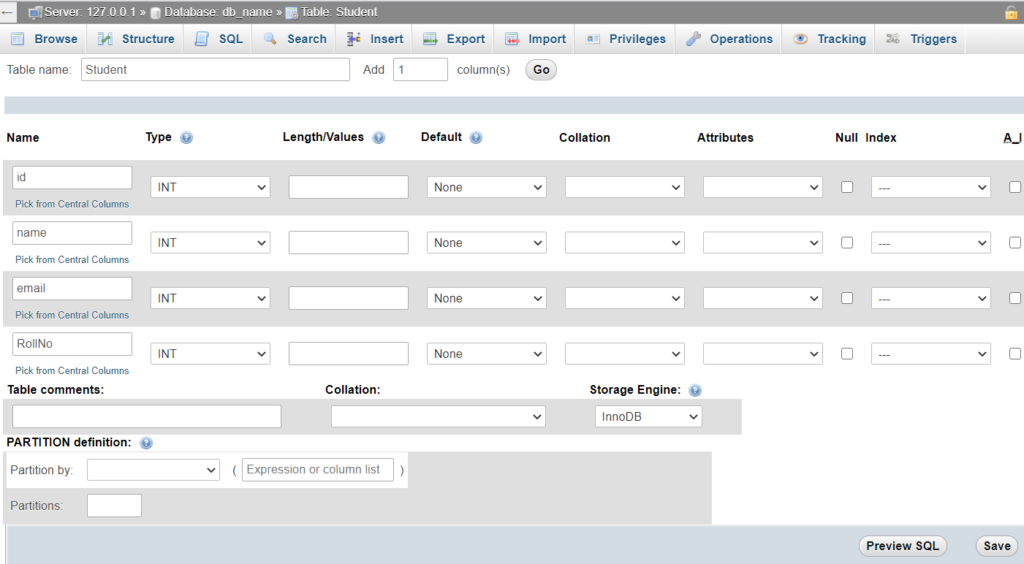Viewport: 1024px width, 564px height.
Task: Click the Table comments input field
Action: tap(147, 416)
